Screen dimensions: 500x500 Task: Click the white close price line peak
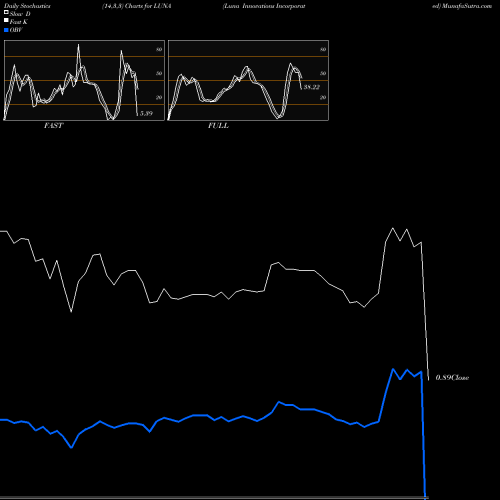pos(393,228)
